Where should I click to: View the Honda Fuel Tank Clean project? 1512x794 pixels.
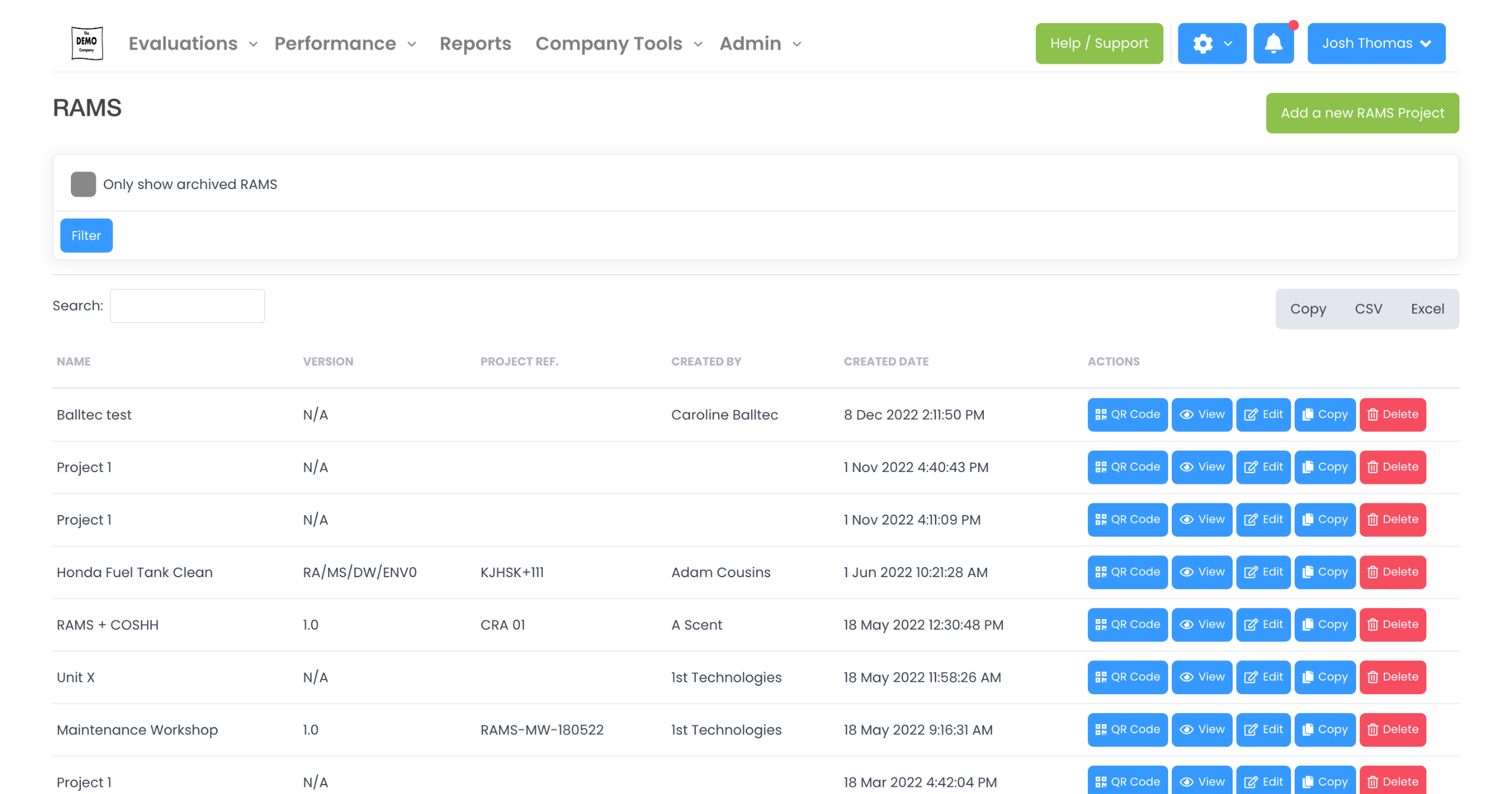1201,572
